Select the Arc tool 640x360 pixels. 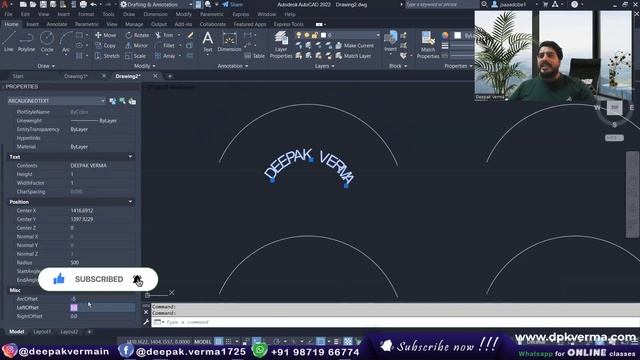tap(66, 42)
